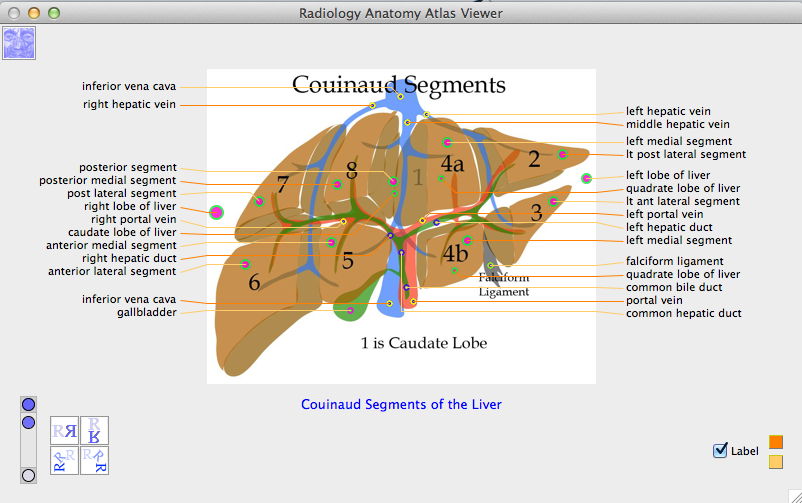802x503 pixels.
Task: Click the falciform ligament text label
Action: pyautogui.click(x=675, y=261)
